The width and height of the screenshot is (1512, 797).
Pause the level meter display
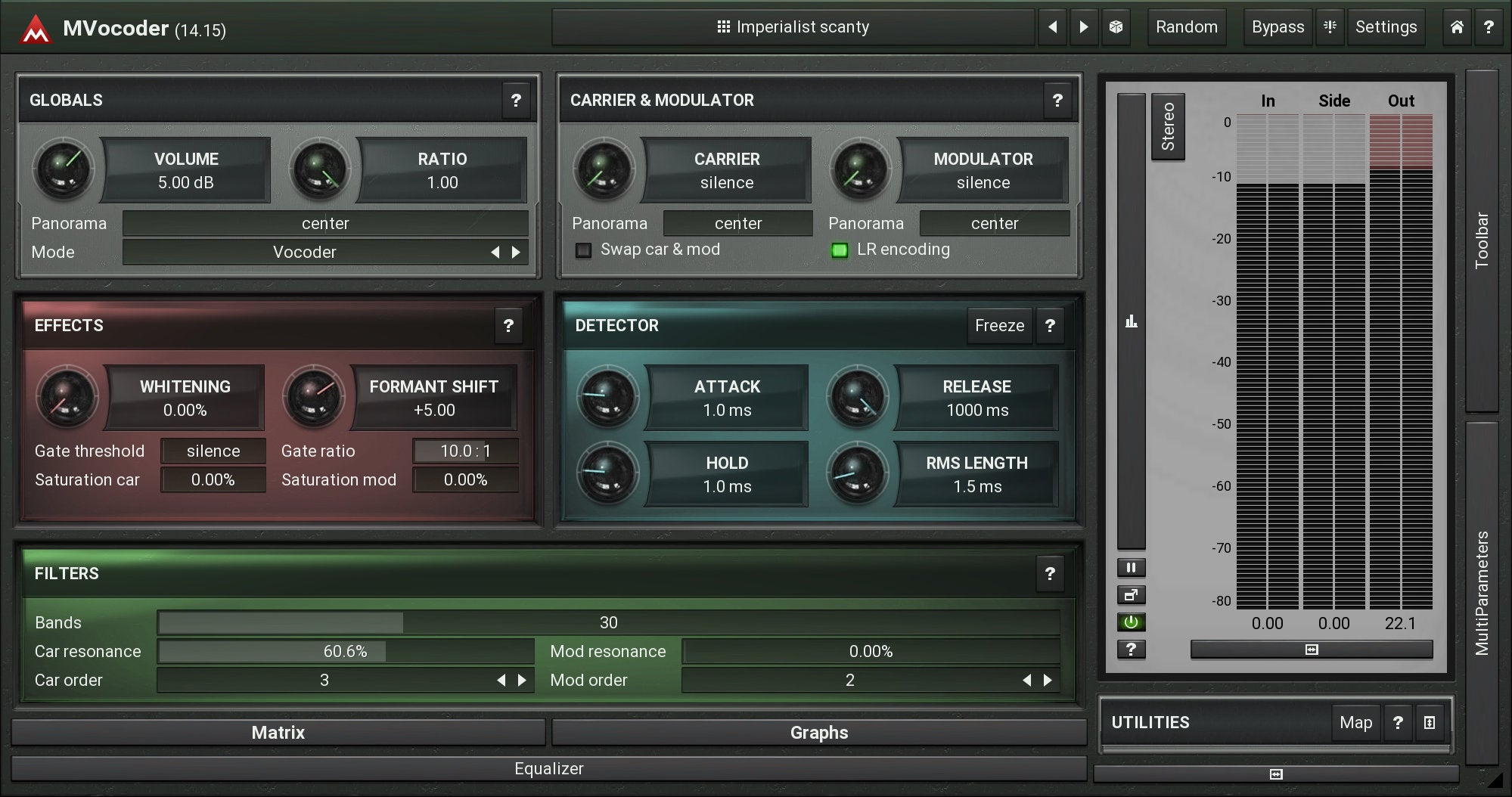click(x=1131, y=567)
